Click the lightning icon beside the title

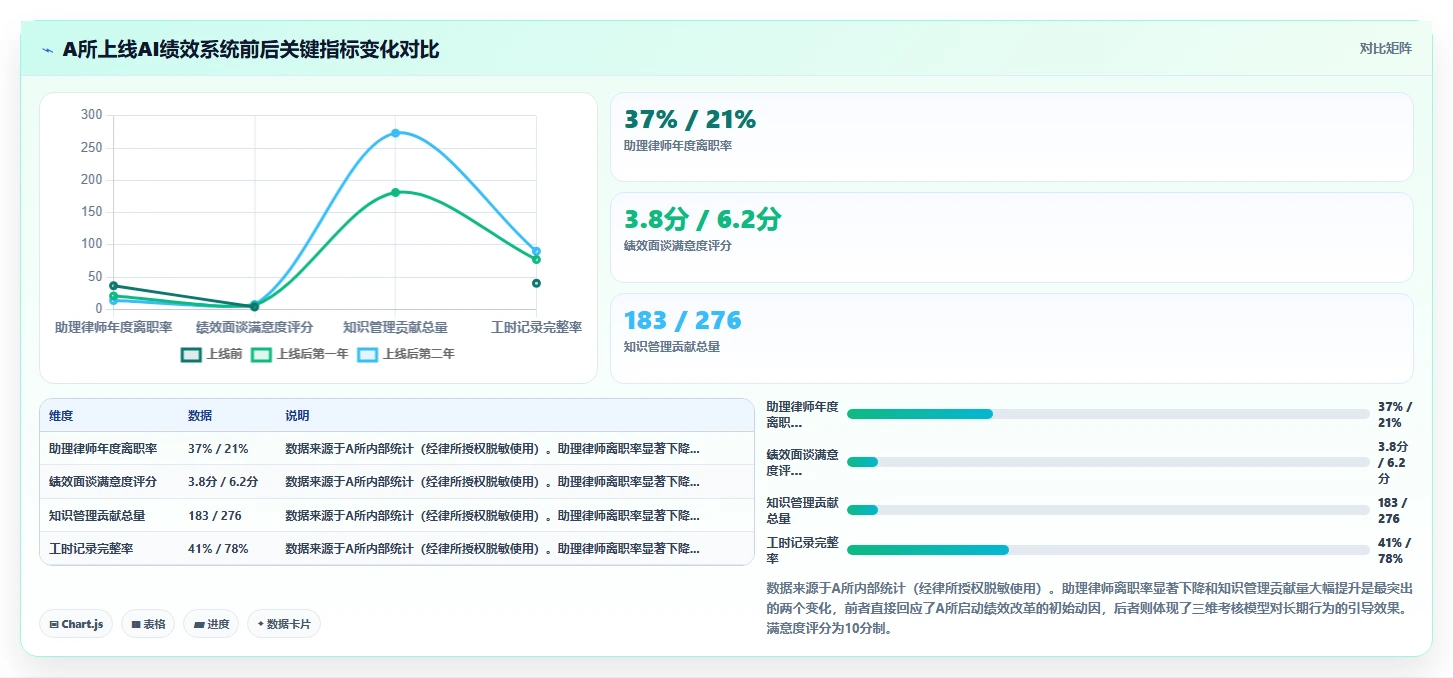coord(48,50)
